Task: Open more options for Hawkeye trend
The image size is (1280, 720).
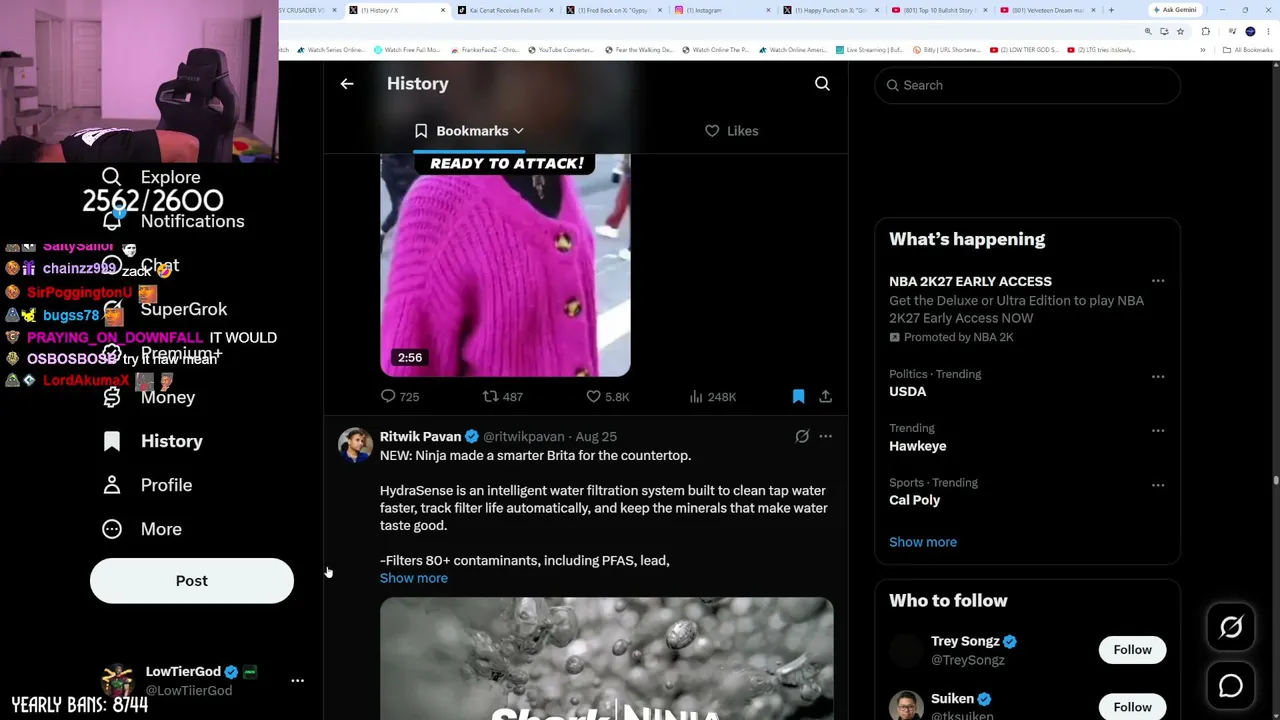Action: pyautogui.click(x=1158, y=431)
